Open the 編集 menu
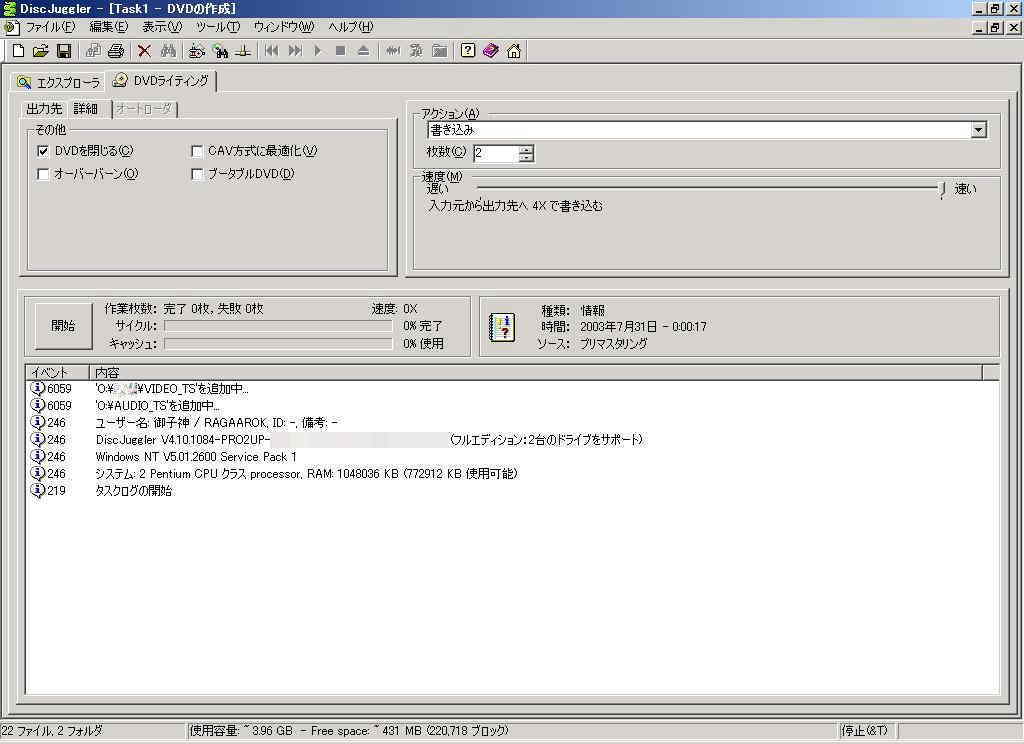This screenshot has height=744, width=1024. tap(108, 27)
